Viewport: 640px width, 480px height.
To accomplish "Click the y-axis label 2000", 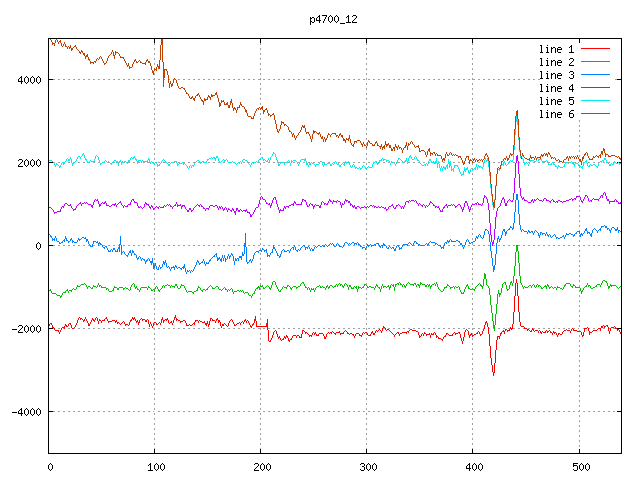I will (29, 163).
